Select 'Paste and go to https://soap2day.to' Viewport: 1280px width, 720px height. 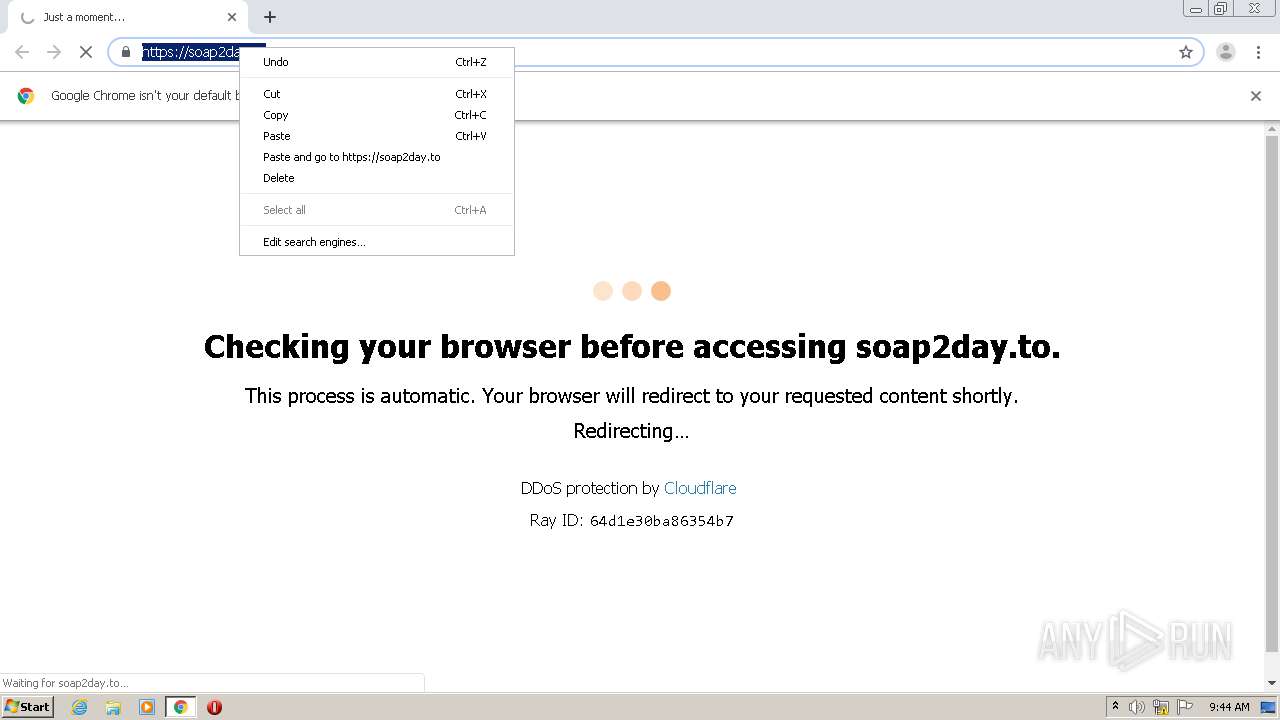(x=377, y=157)
